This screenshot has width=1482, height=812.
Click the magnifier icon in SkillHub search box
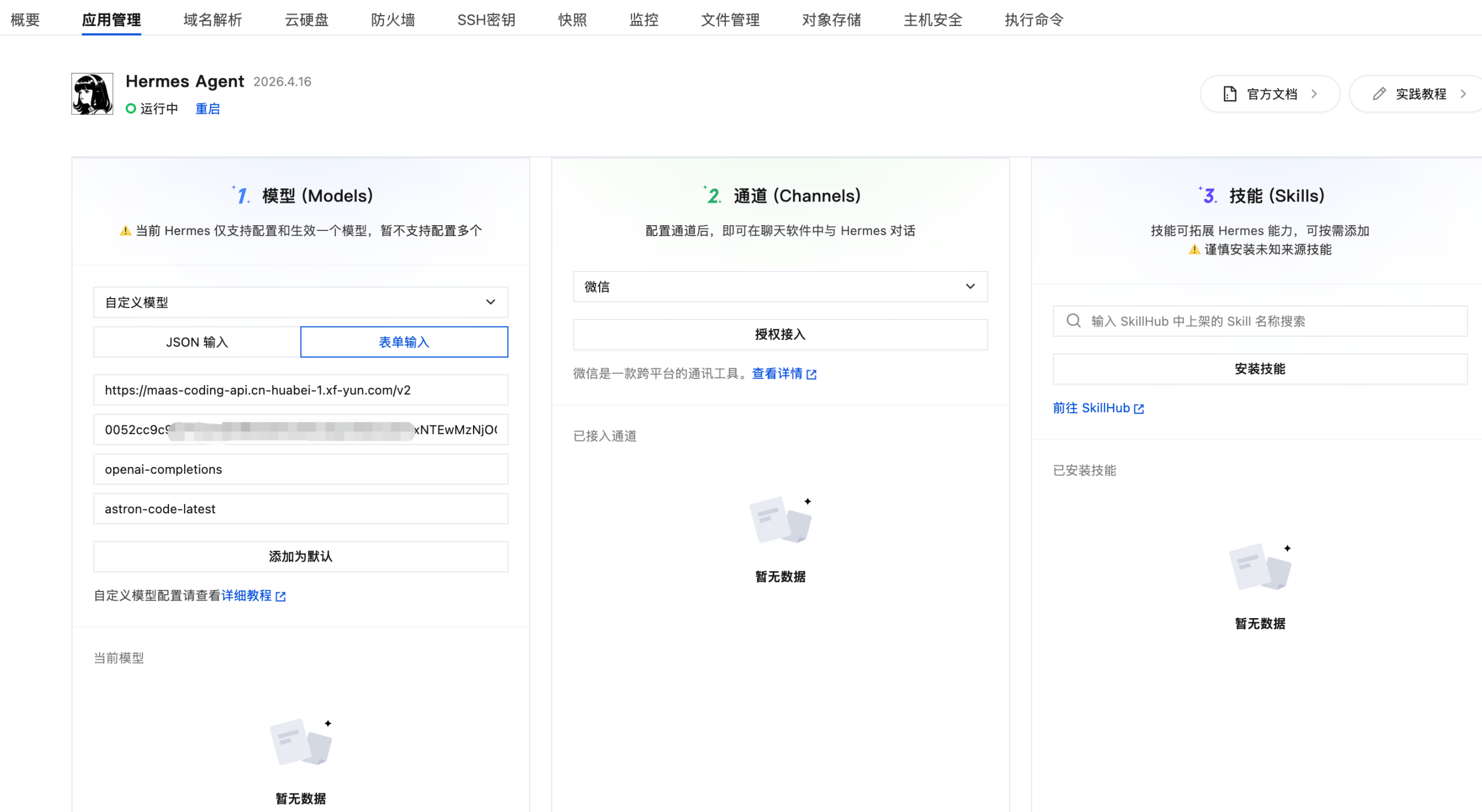click(x=1074, y=321)
